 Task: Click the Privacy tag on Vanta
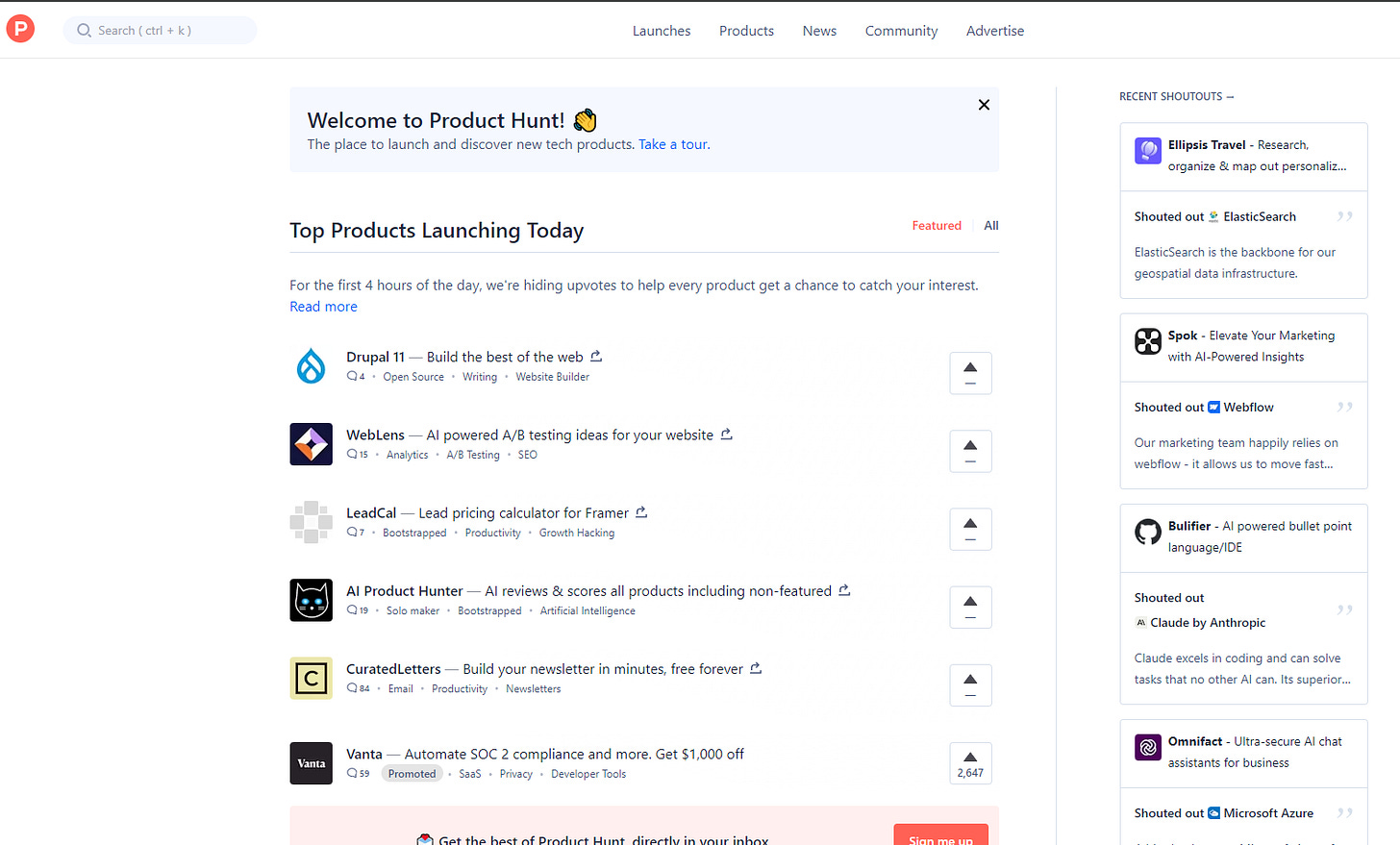point(515,774)
